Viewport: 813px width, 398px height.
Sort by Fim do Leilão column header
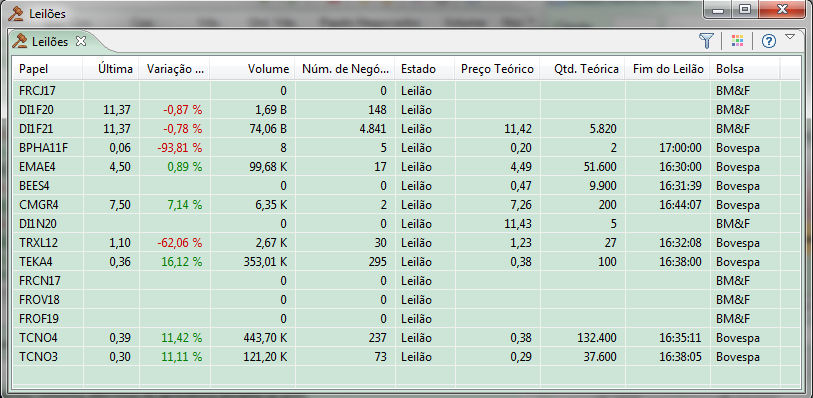tap(668, 69)
